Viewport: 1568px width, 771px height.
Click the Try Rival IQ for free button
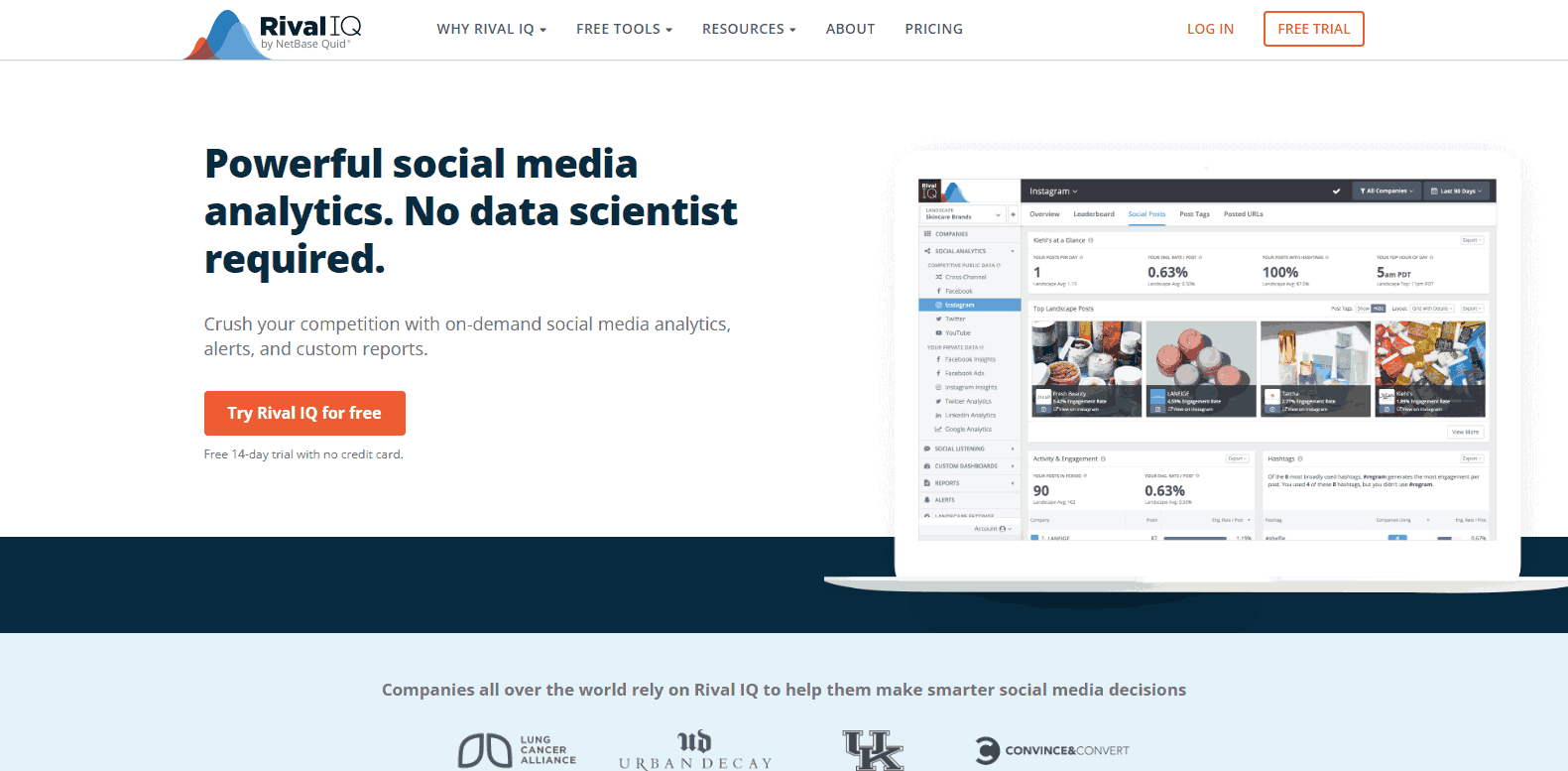(x=304, y=413)
